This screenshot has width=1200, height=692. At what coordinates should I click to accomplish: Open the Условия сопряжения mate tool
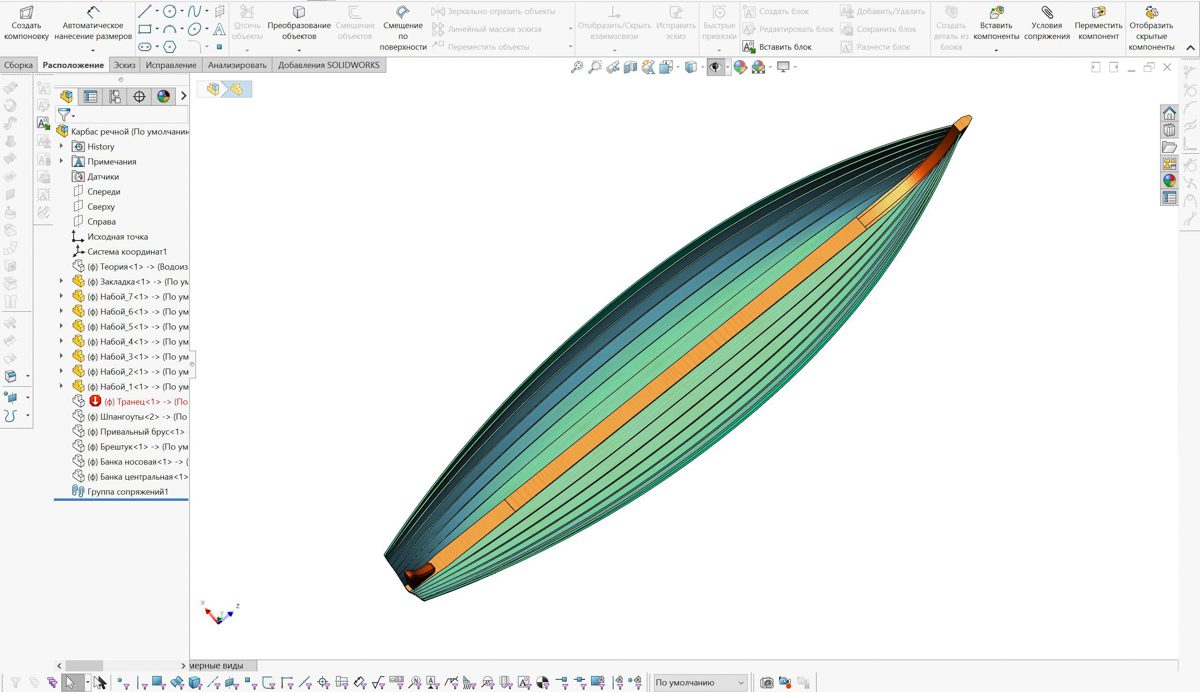1046,24
